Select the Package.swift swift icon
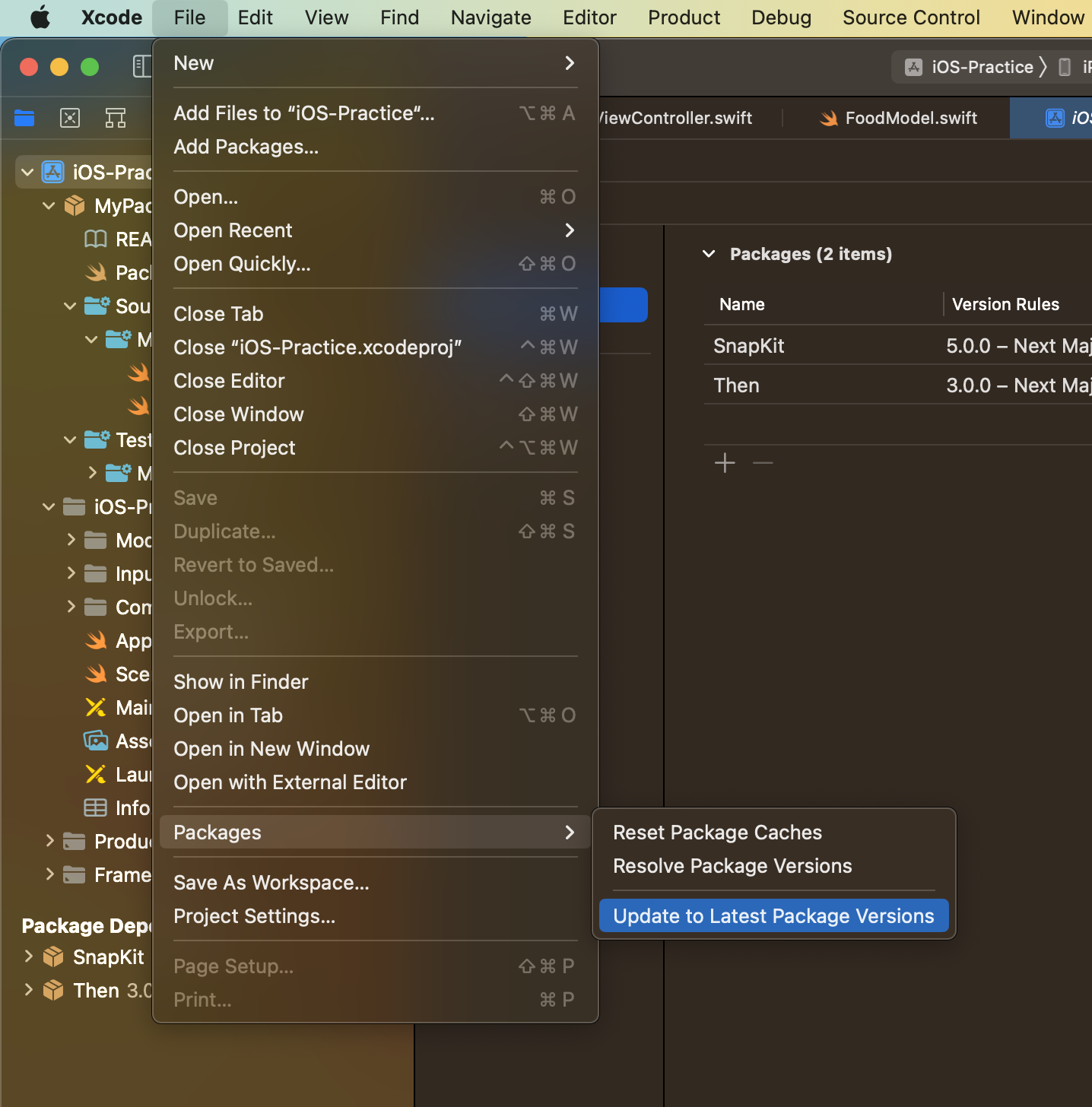Screen dimensions: 1092x1107 point(97,272)
